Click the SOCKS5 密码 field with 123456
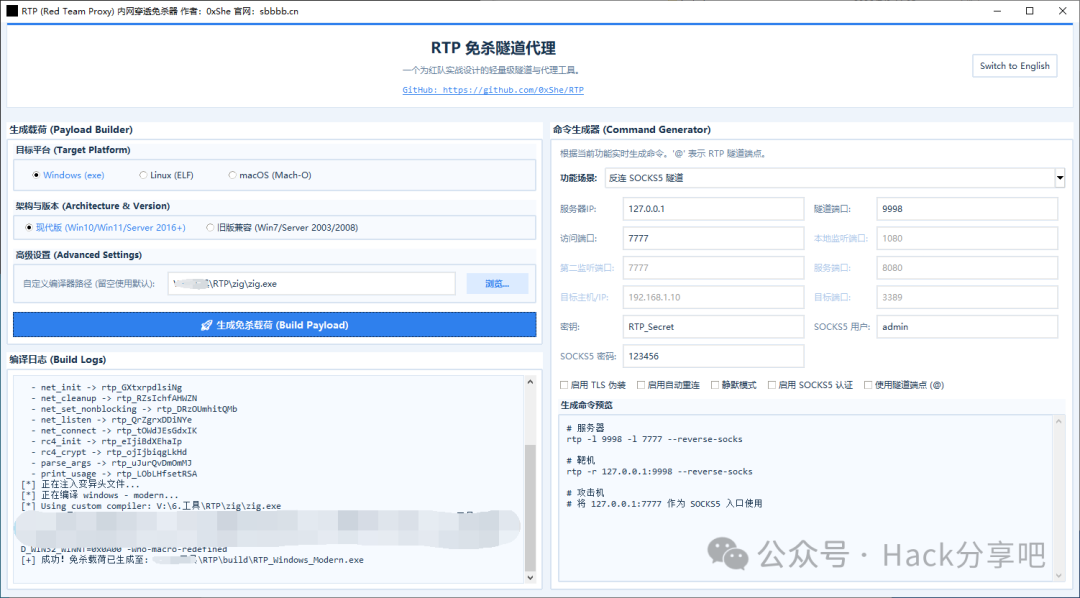 pos(713,356)
